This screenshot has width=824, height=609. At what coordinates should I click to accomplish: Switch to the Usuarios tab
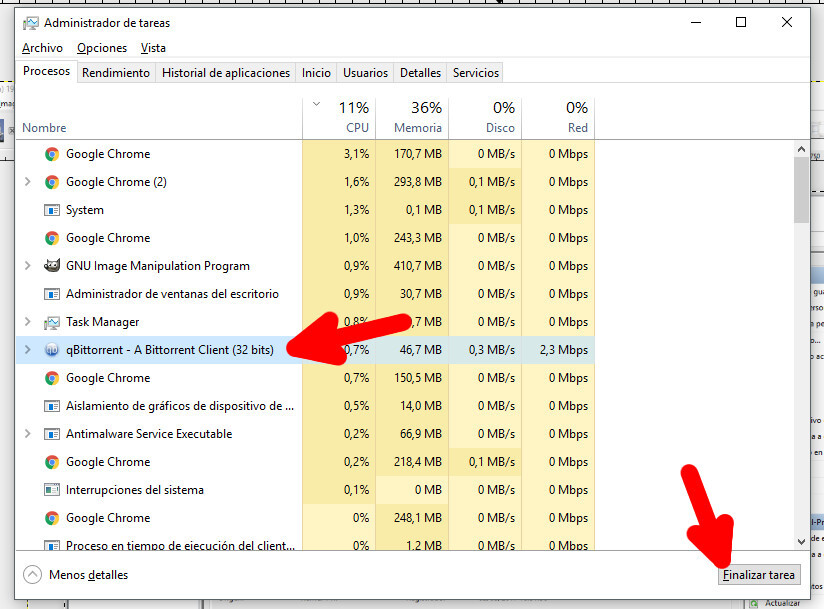365,73
